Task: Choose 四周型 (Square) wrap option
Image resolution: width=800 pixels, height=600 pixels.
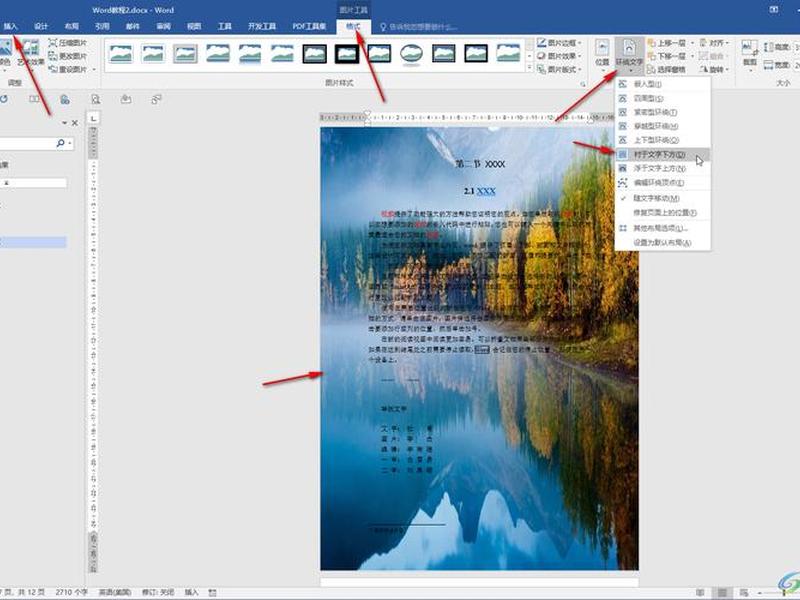Action: [x=663, y=98]
